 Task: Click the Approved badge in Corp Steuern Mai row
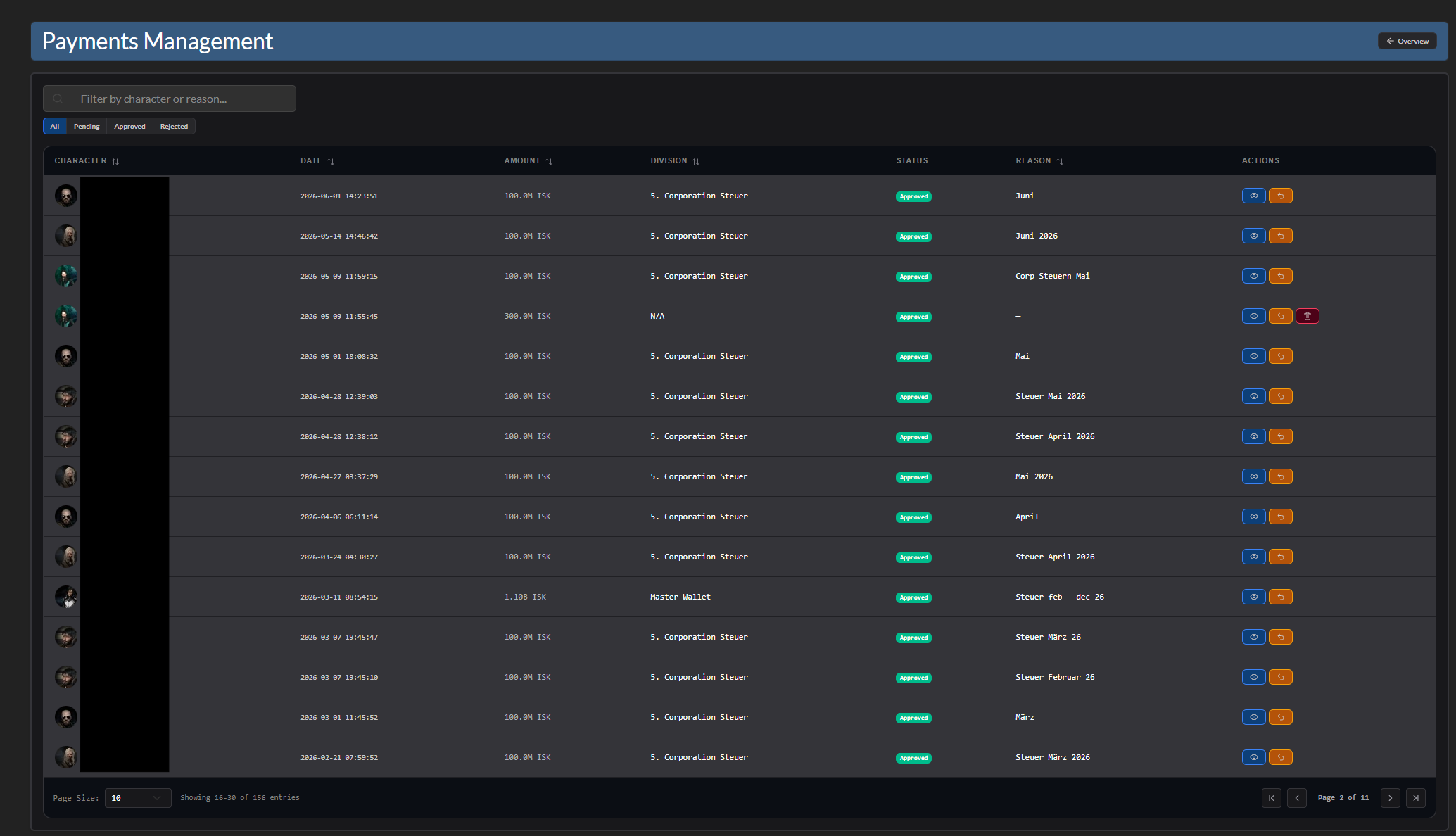point(913,277)
